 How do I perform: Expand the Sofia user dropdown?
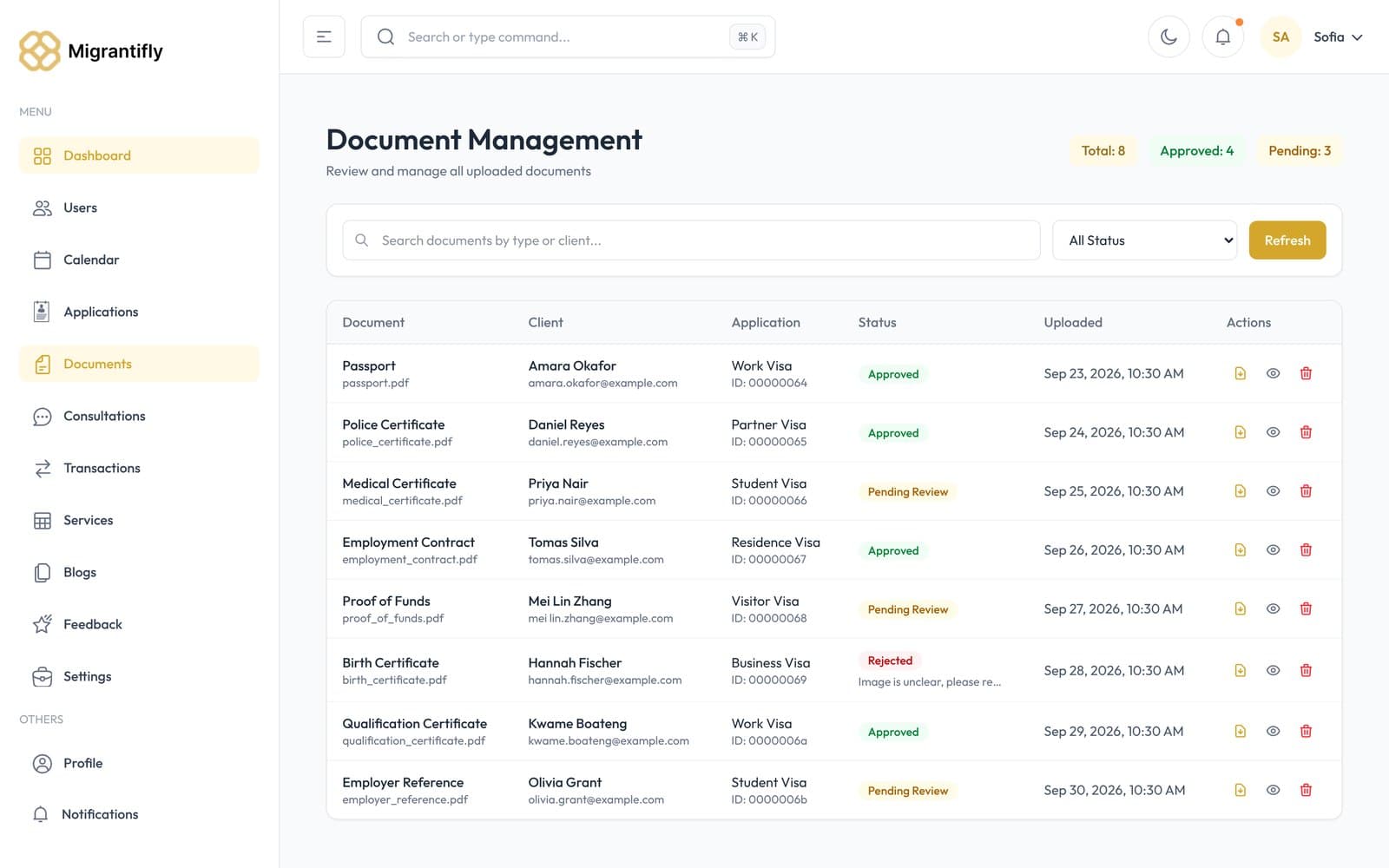coord(1338,36)
